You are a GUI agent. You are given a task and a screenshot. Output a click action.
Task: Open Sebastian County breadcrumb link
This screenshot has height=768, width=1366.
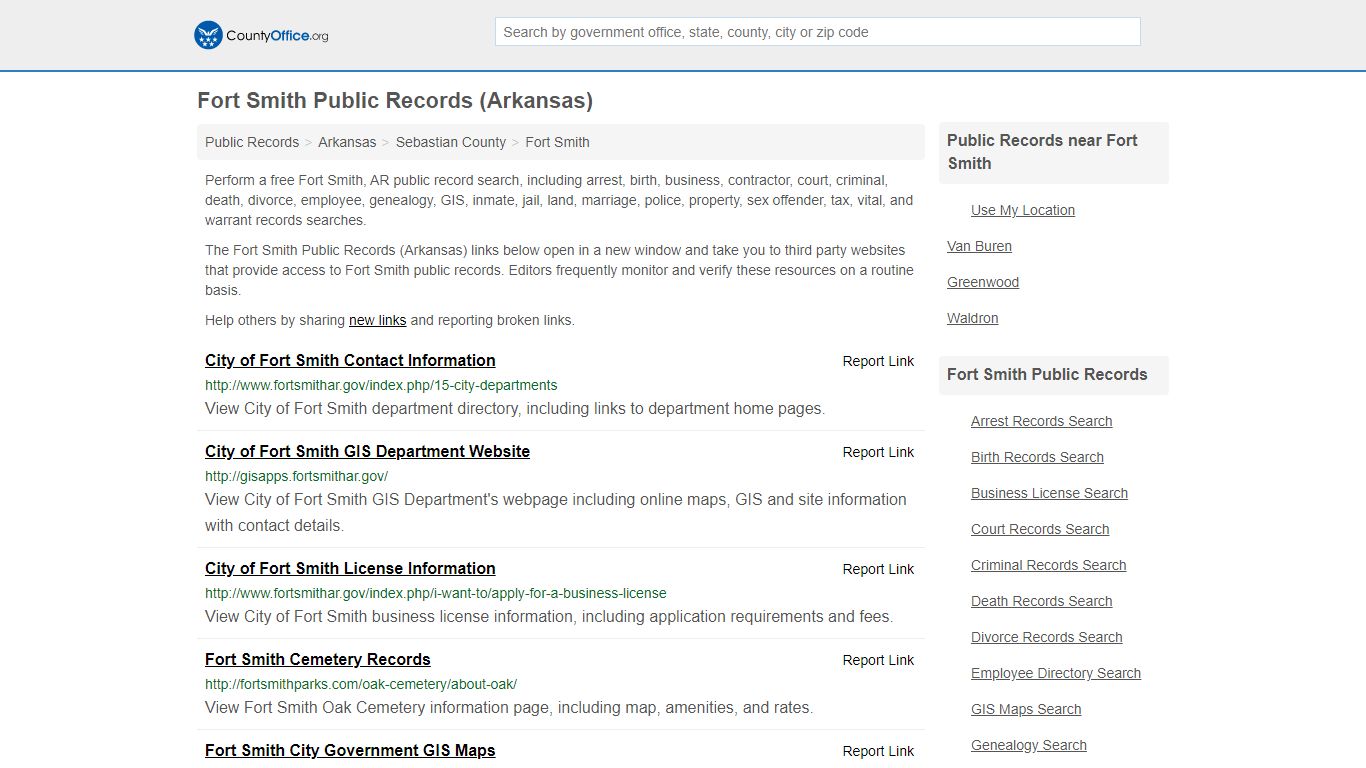click(451, 142)
